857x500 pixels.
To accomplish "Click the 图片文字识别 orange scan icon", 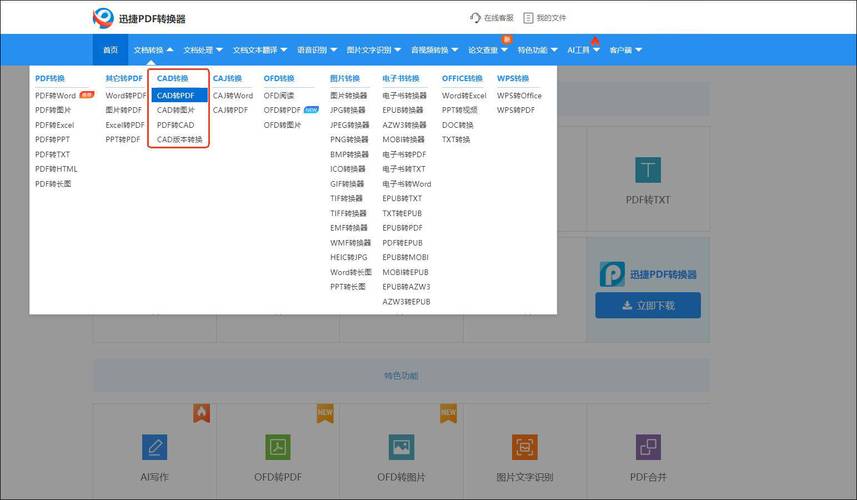I will [x=525, y=447].
